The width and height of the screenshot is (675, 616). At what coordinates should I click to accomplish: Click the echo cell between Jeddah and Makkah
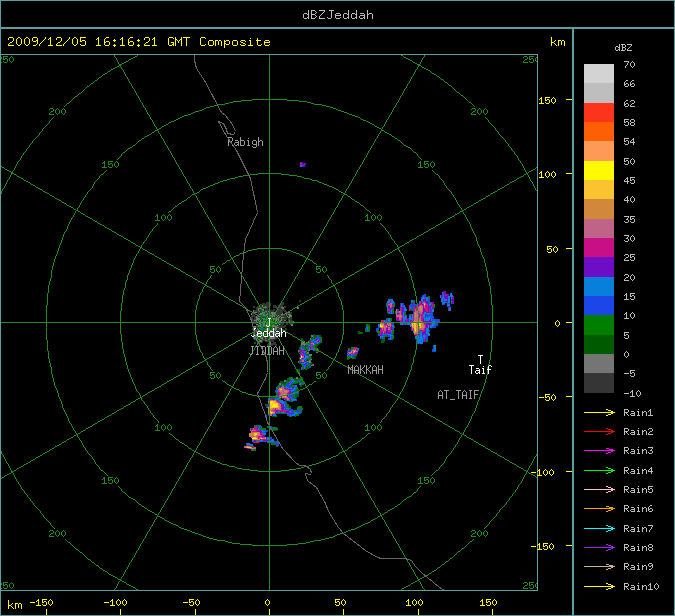(309, 351)
